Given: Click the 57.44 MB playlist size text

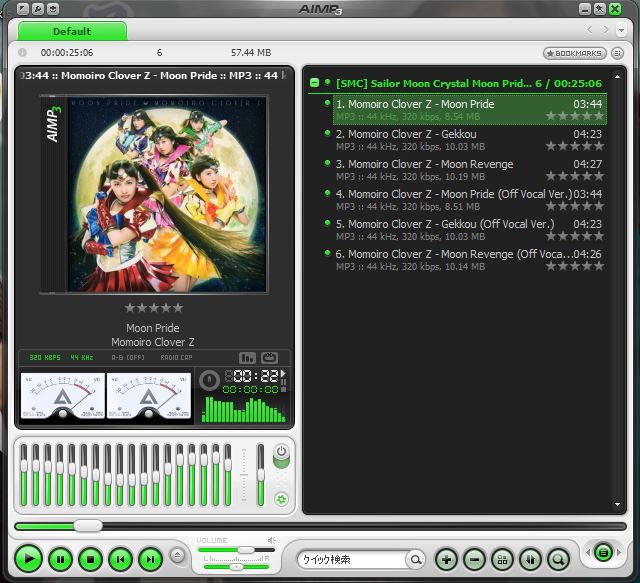Looking at the screenshot, I should click(x=251, y=53).
